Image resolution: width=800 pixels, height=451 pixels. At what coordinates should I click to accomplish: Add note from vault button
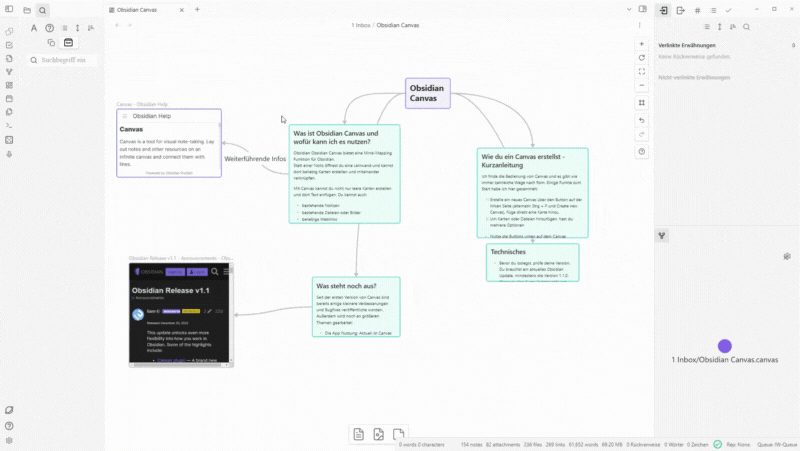coord(379,434)
